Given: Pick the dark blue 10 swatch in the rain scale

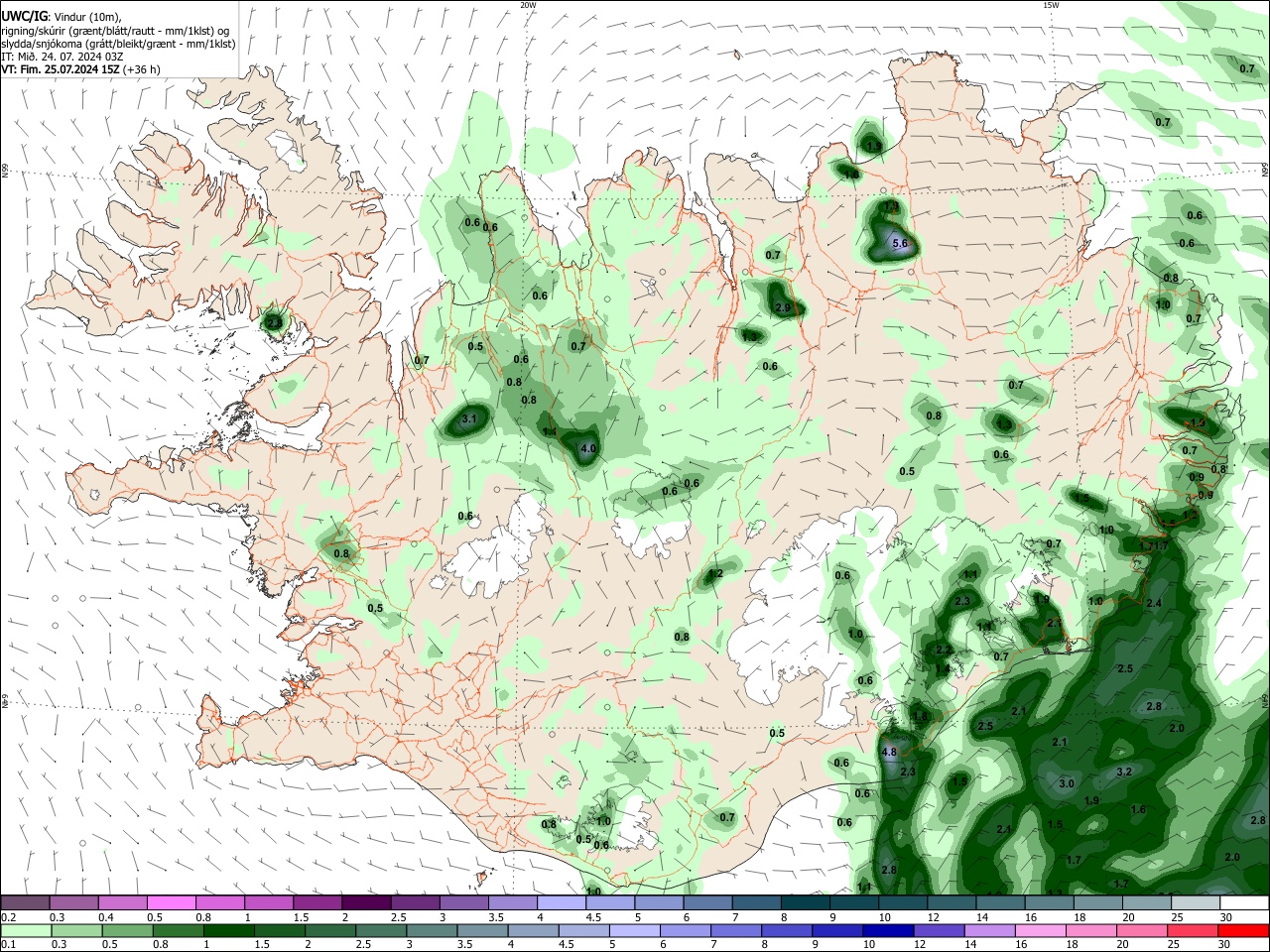Looking at the screenshot, I should click(x=886, y=930).
